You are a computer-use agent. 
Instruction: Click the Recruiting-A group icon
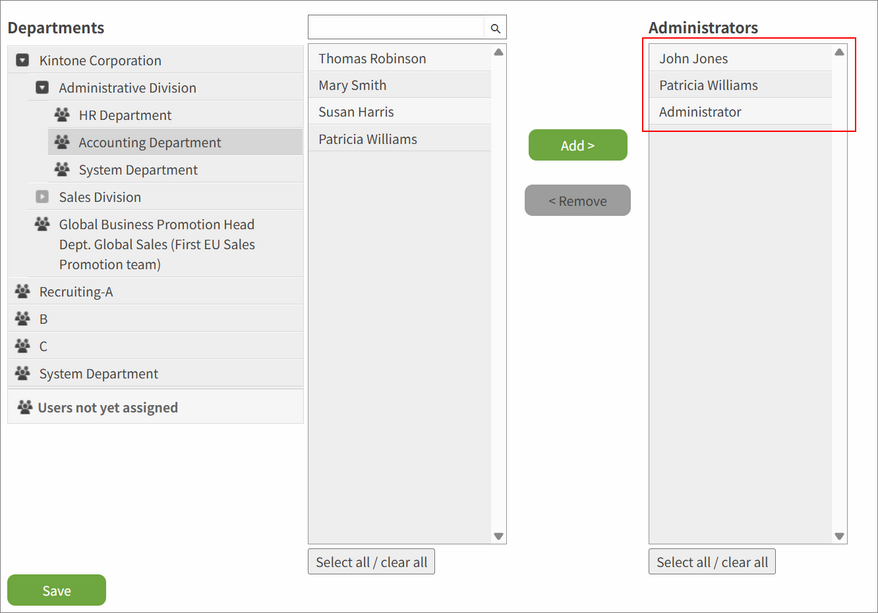pyautogui.click(x=21, y=291)
